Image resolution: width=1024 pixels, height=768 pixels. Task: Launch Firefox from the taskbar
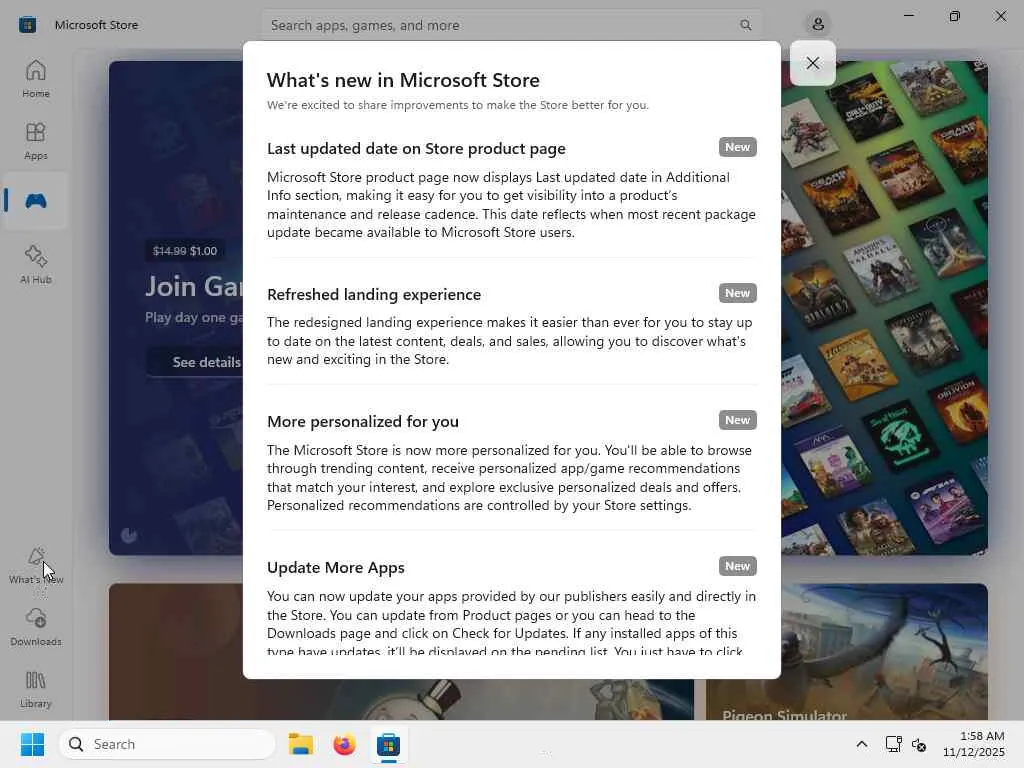point(344,744)
